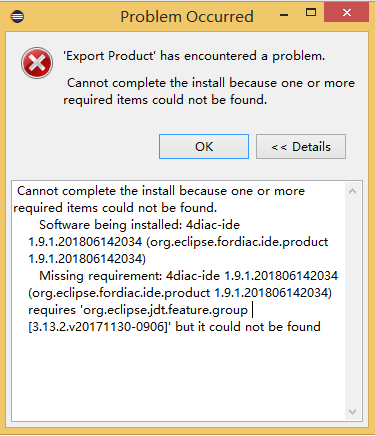Click 'but it could not be found' text
This screenshot has width=375, height=436.
[x=248, y=327]
